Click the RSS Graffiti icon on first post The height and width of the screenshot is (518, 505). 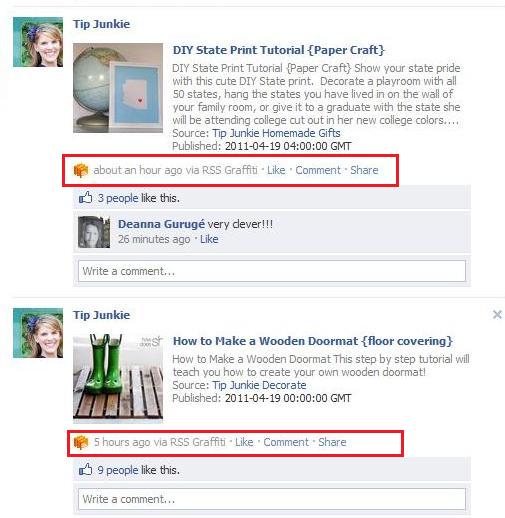pyautogui.click(x=81, y=170)
